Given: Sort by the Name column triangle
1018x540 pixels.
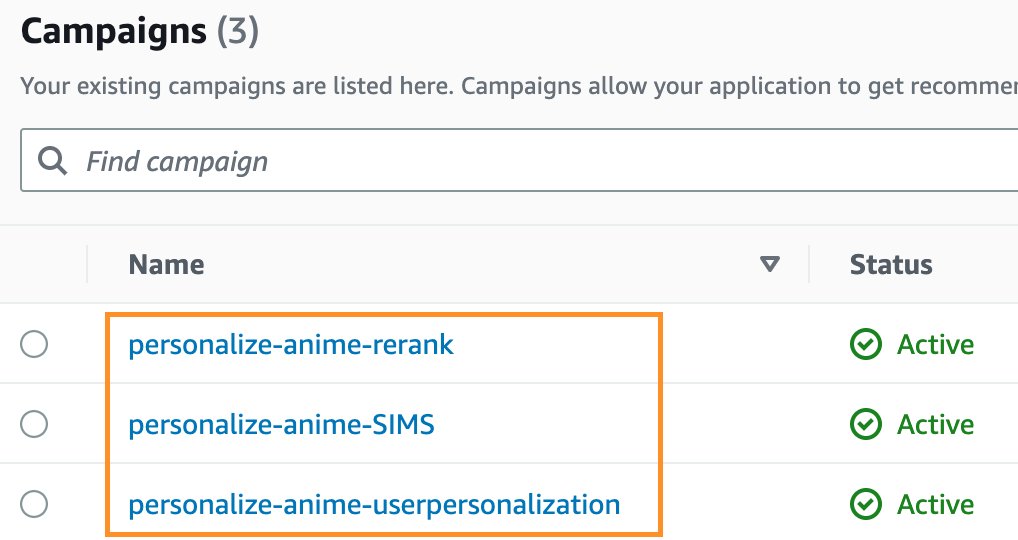Looking at the screenshot, I should pos(769,264).
